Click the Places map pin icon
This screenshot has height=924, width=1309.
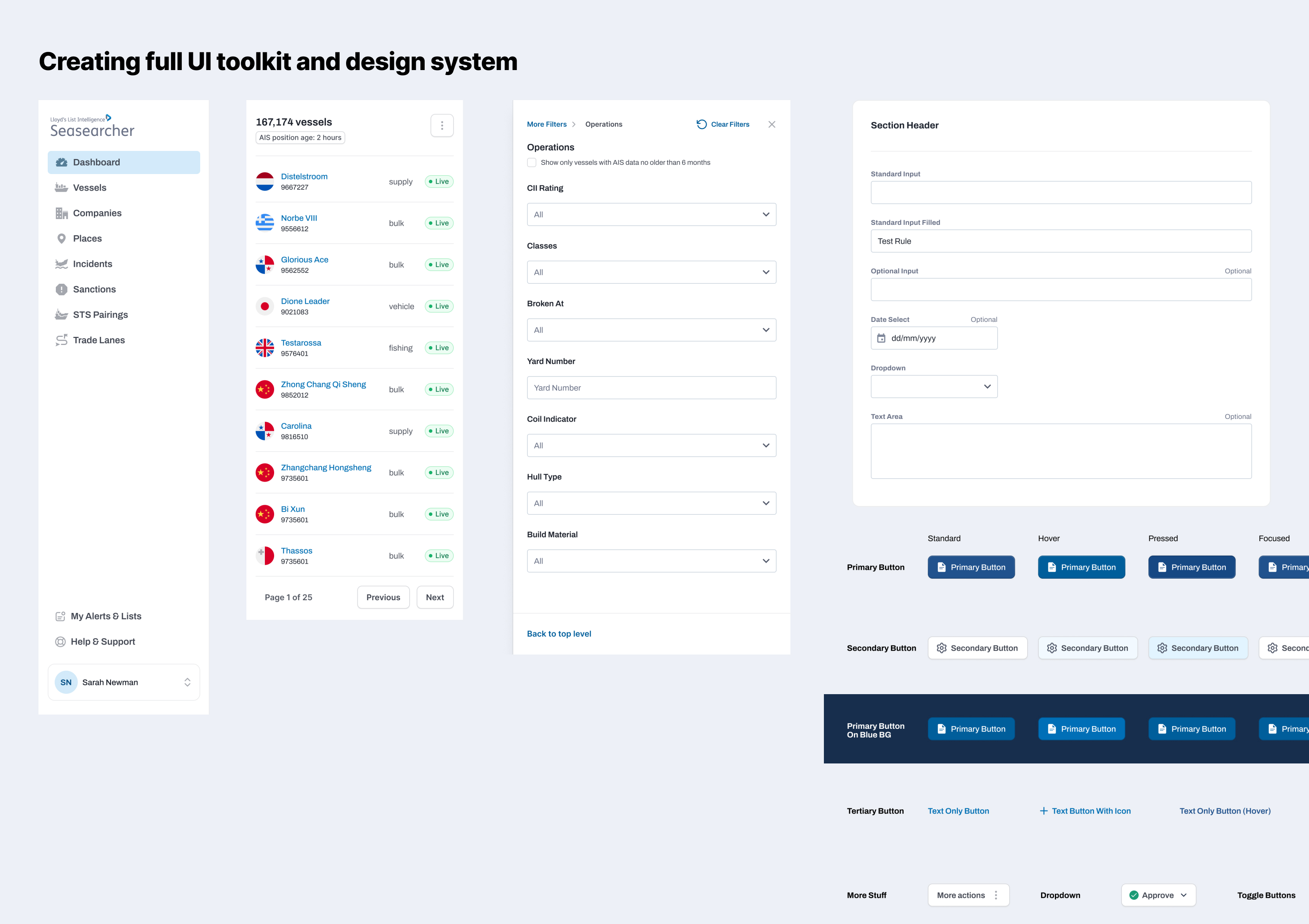62,238
